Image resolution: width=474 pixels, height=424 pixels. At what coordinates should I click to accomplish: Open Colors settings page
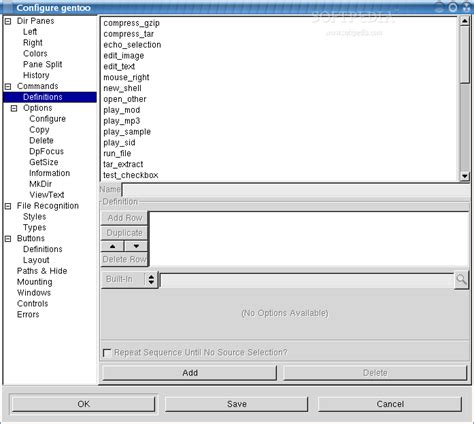tap(35, 54)
